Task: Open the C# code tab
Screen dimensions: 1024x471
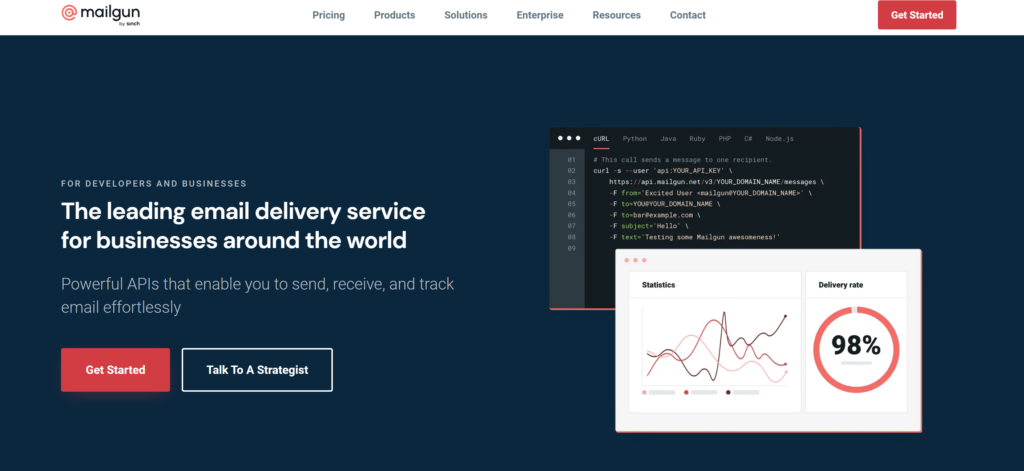Action: (748, 139)
